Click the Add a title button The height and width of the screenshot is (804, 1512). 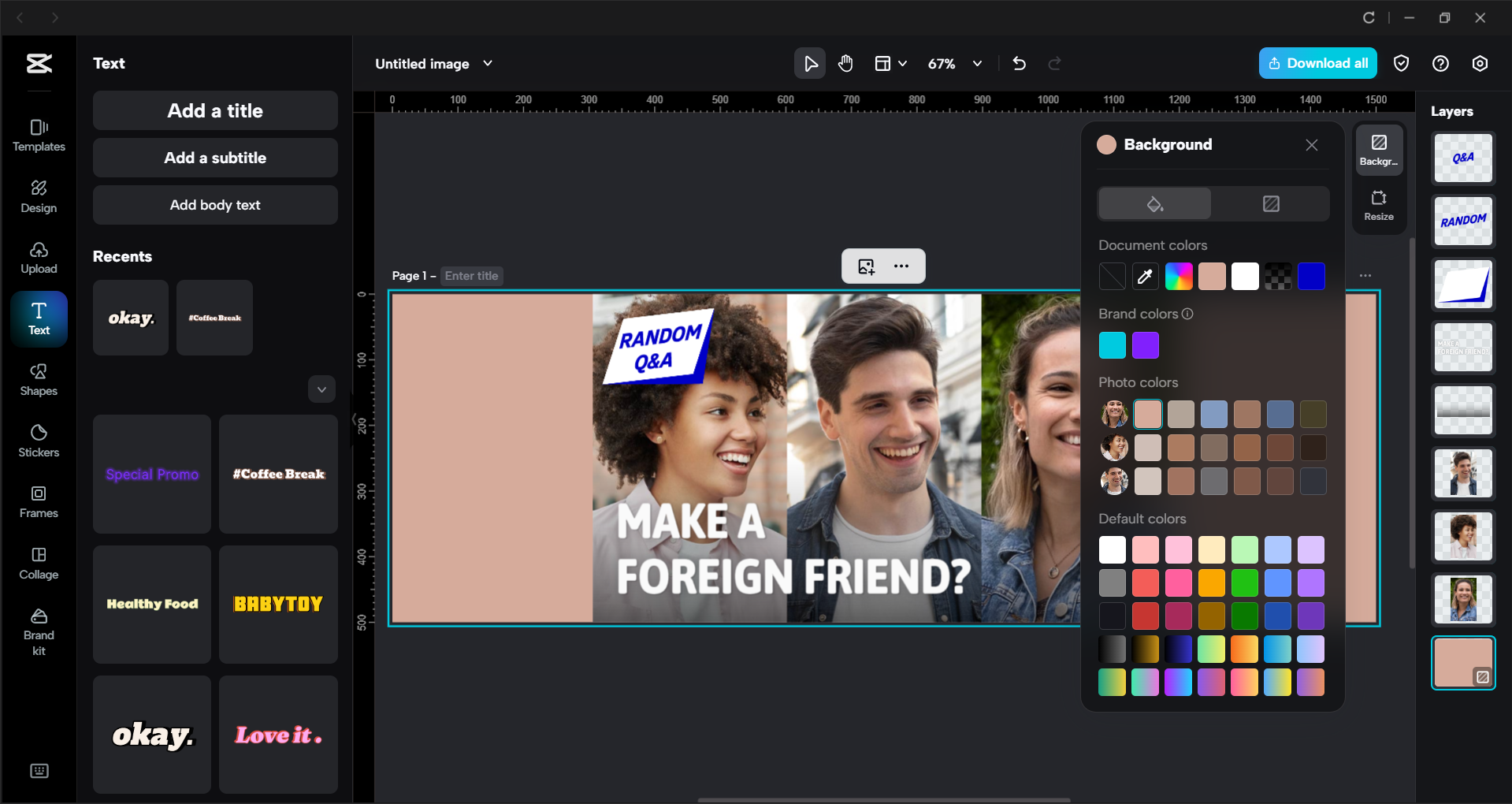point(215,111)
